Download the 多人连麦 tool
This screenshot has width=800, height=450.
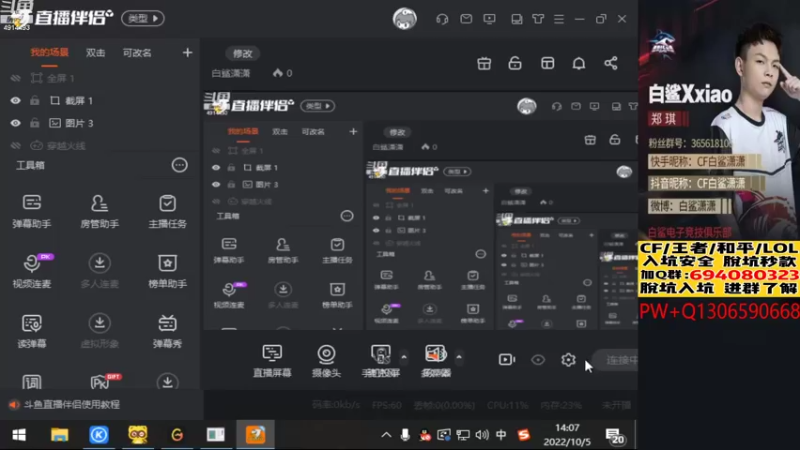99,271
